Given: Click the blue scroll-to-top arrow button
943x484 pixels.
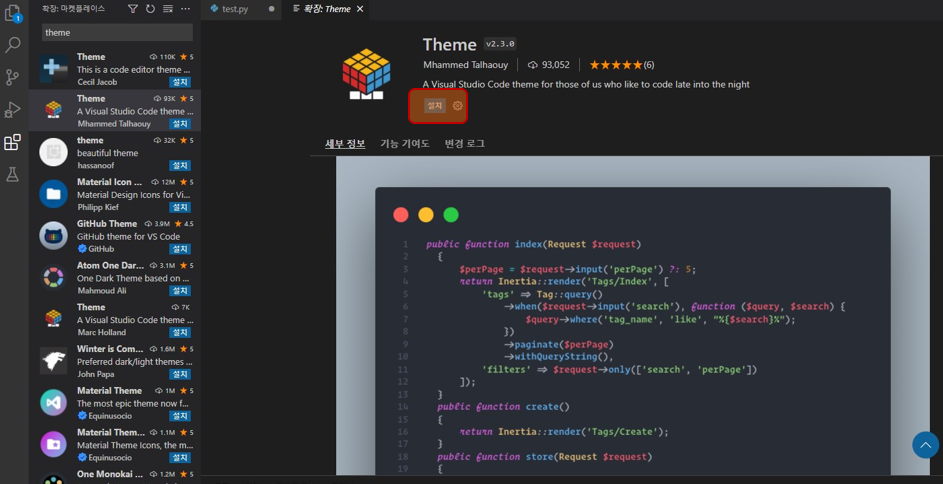Looking at the screenshot, I should coord(926,445).
